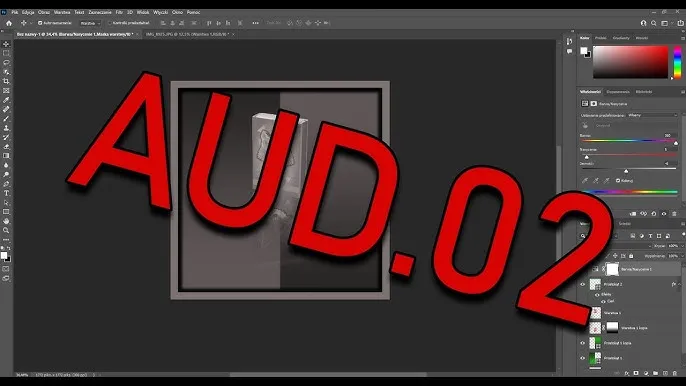Pick a color in the color field
This screenshot has width=686, height=386.
(x=630, y=63)
